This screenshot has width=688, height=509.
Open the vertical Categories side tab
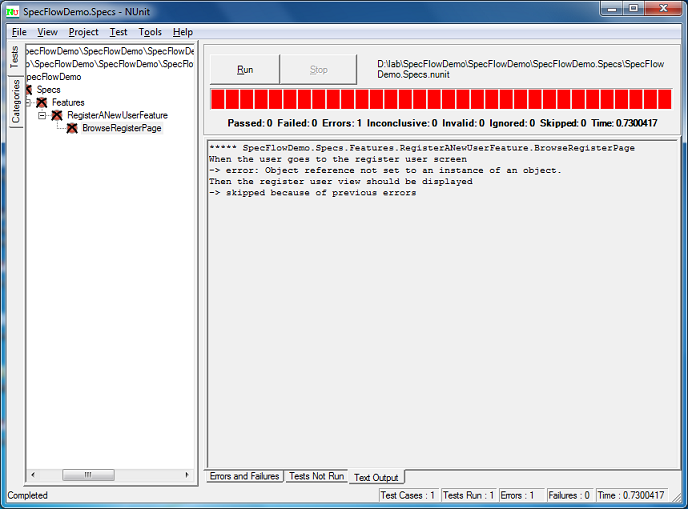tap(16, 101)
